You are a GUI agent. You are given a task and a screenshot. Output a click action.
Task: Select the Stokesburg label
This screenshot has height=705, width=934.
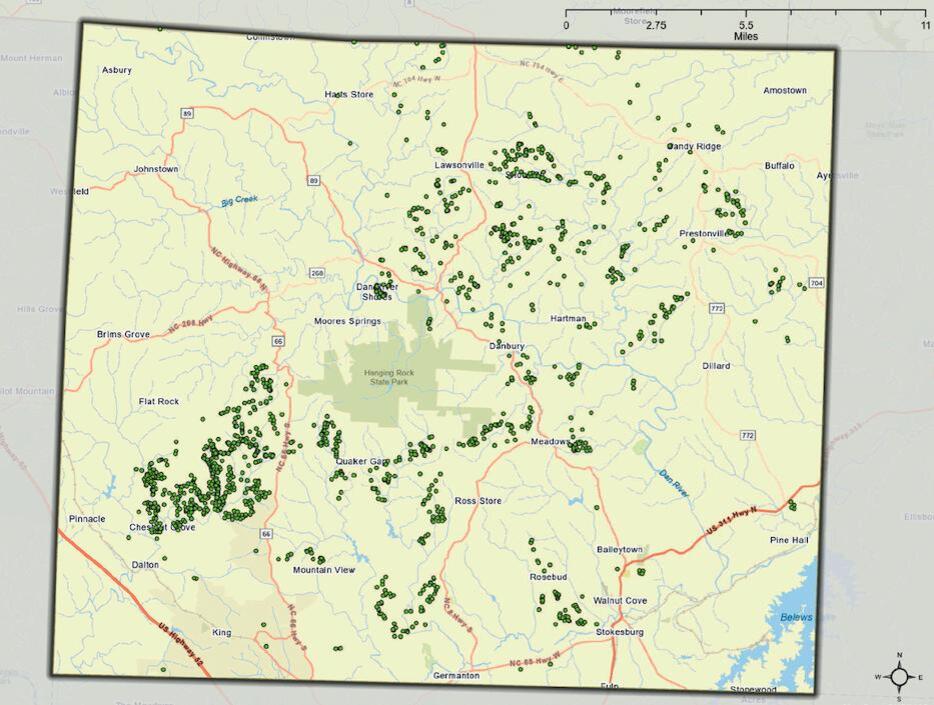click(x=619, y=632)
